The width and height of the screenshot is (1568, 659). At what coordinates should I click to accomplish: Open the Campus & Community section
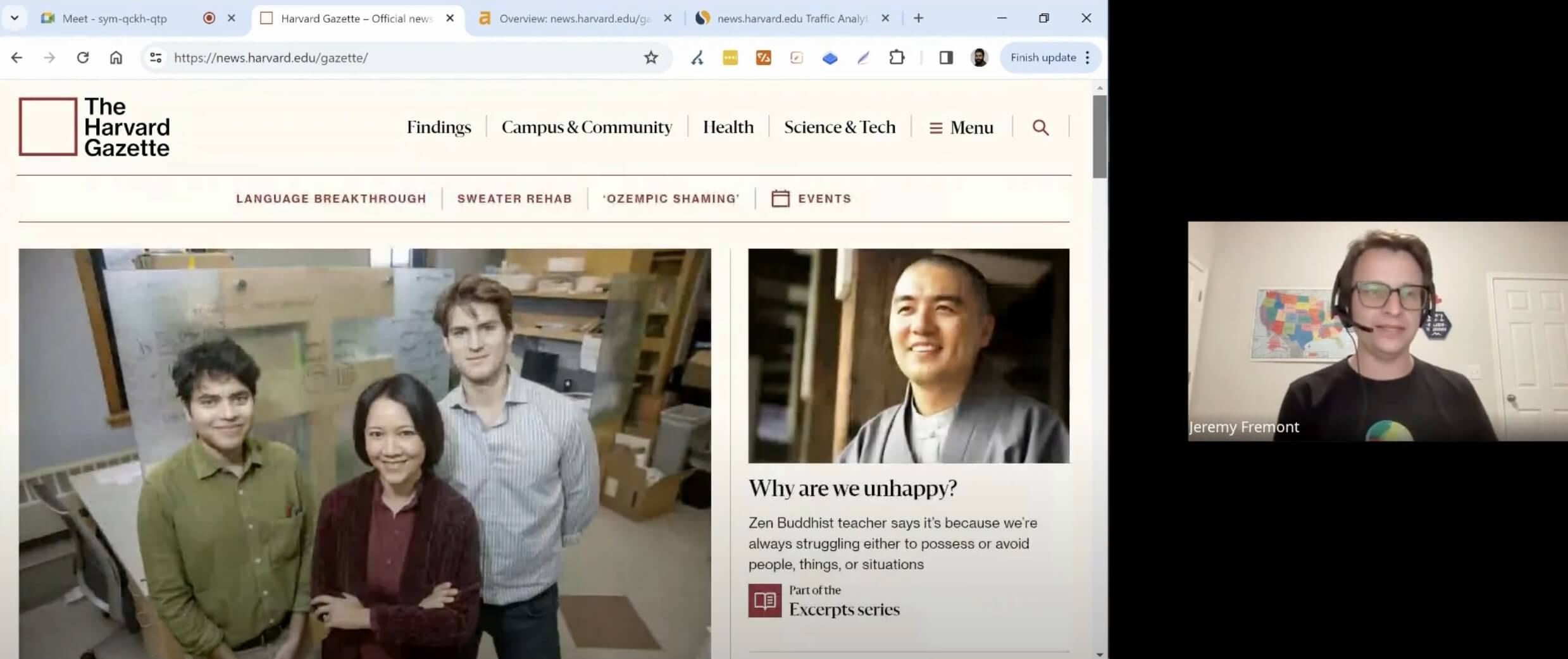587,127
